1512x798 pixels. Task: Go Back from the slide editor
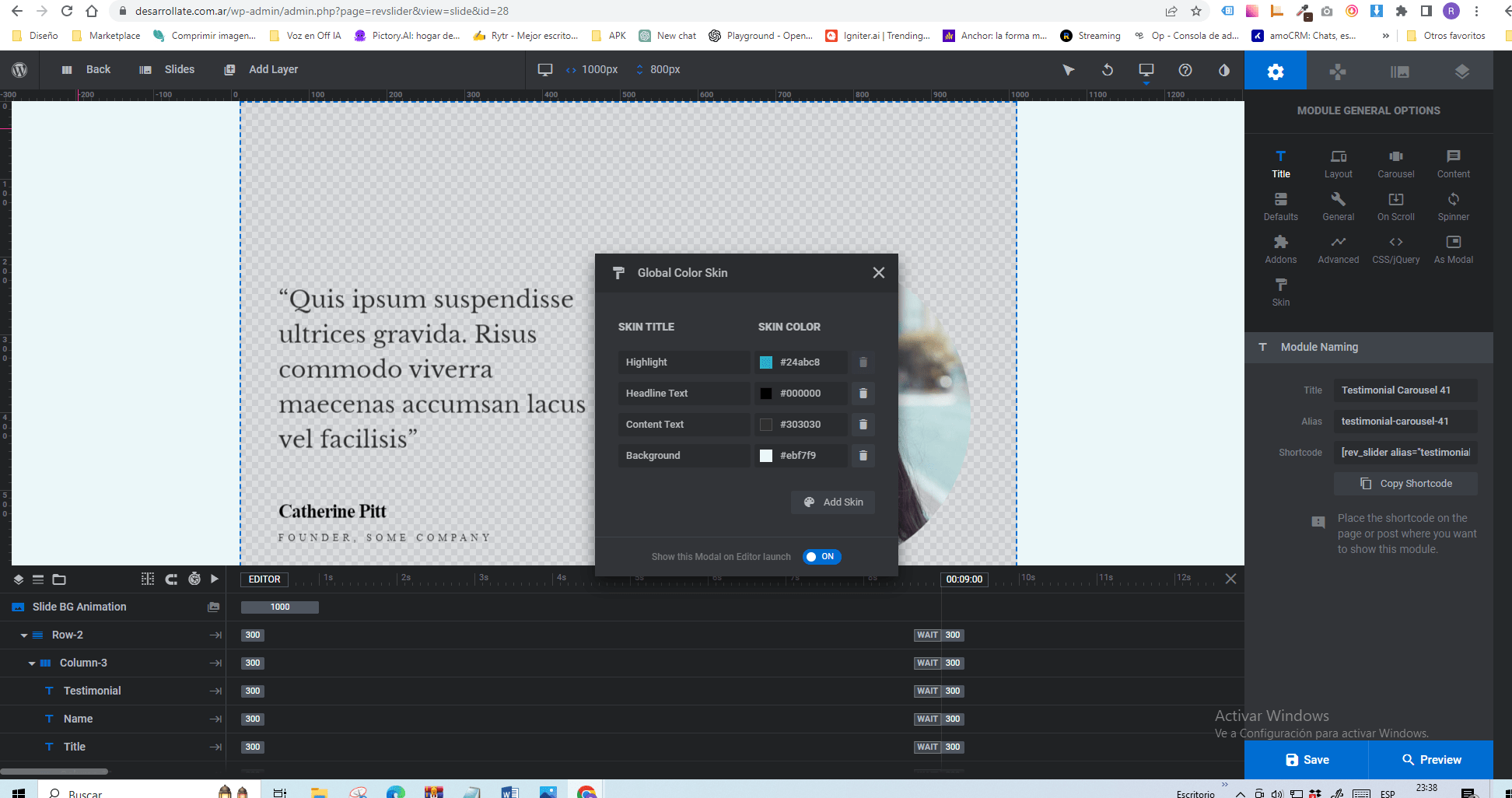[x=86, y=69]
